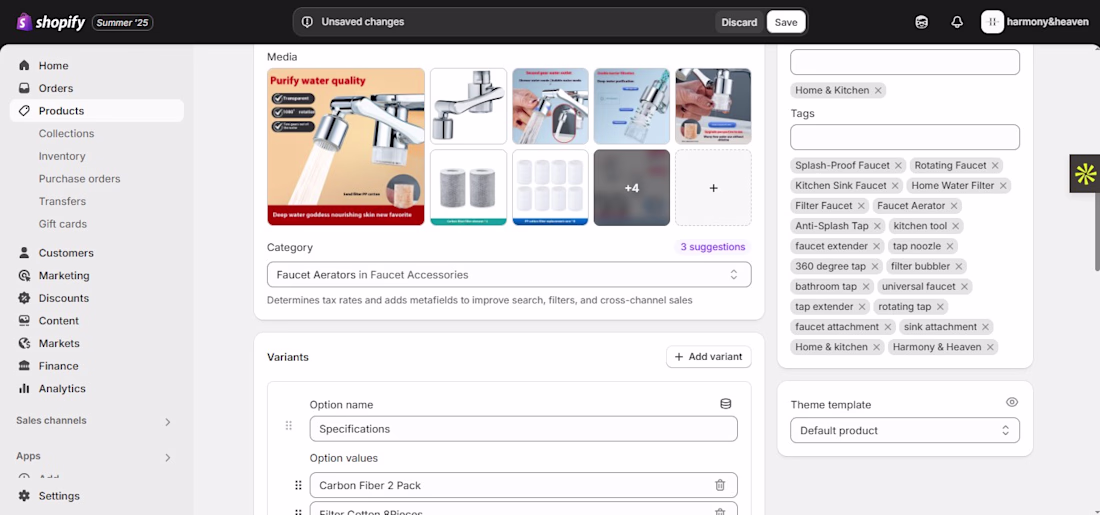The height and width of the screenshot is (515, 1100).
Task: Click the database icon next to Option name
Action: click(725, 403)
